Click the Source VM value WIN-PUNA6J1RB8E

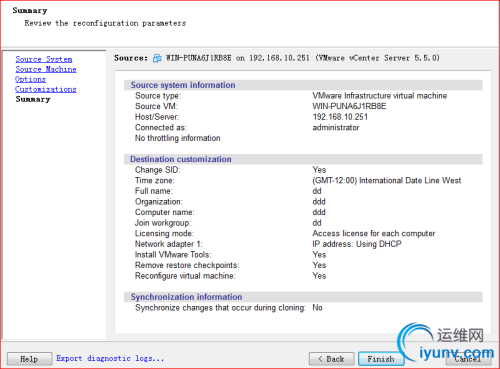(349, 106)
